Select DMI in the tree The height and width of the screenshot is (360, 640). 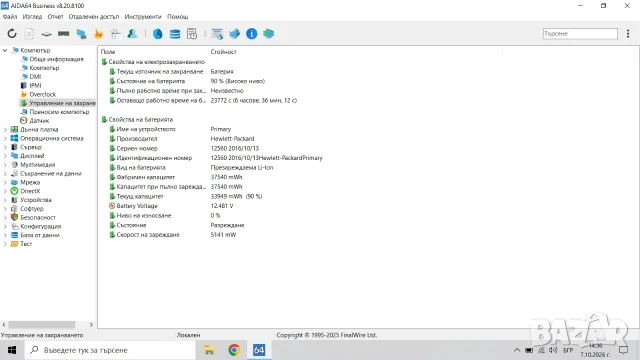click(35, 77)
